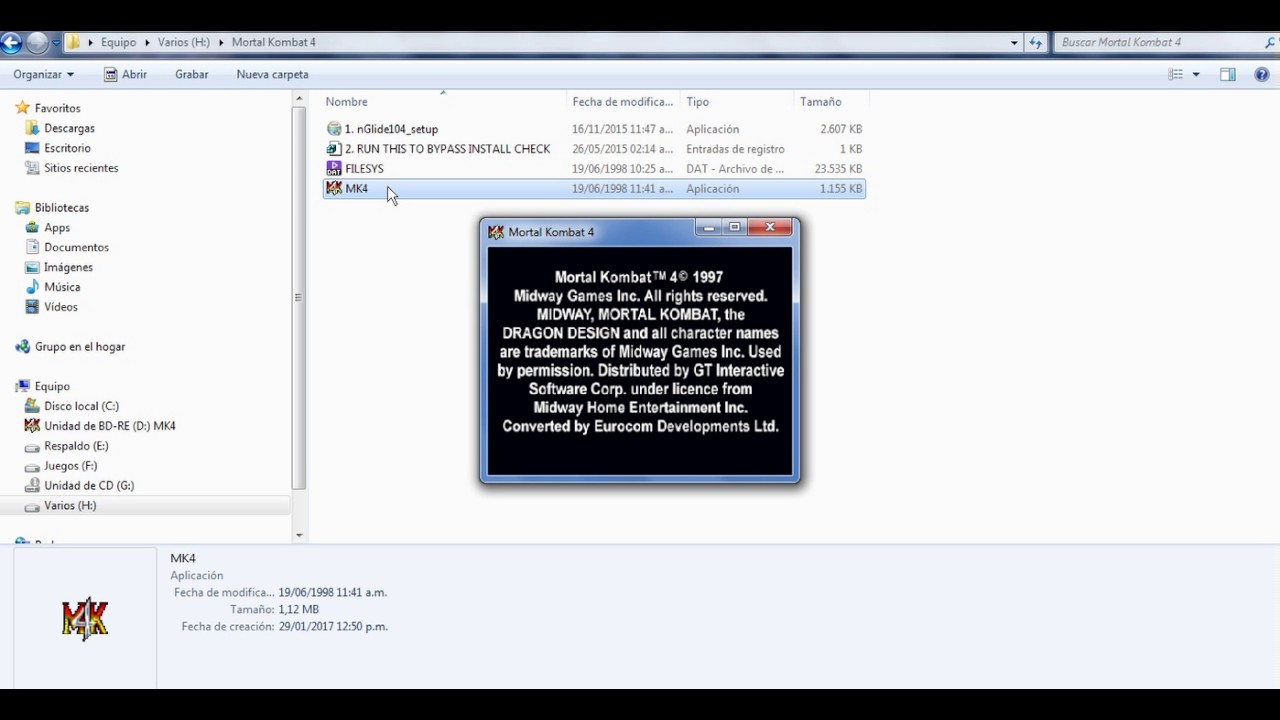Open Unidad de BD-RE (D:) MK4 drive icon
This screenshot has width=1280, height=720.
pyautogui.click(x=33, y=426)
